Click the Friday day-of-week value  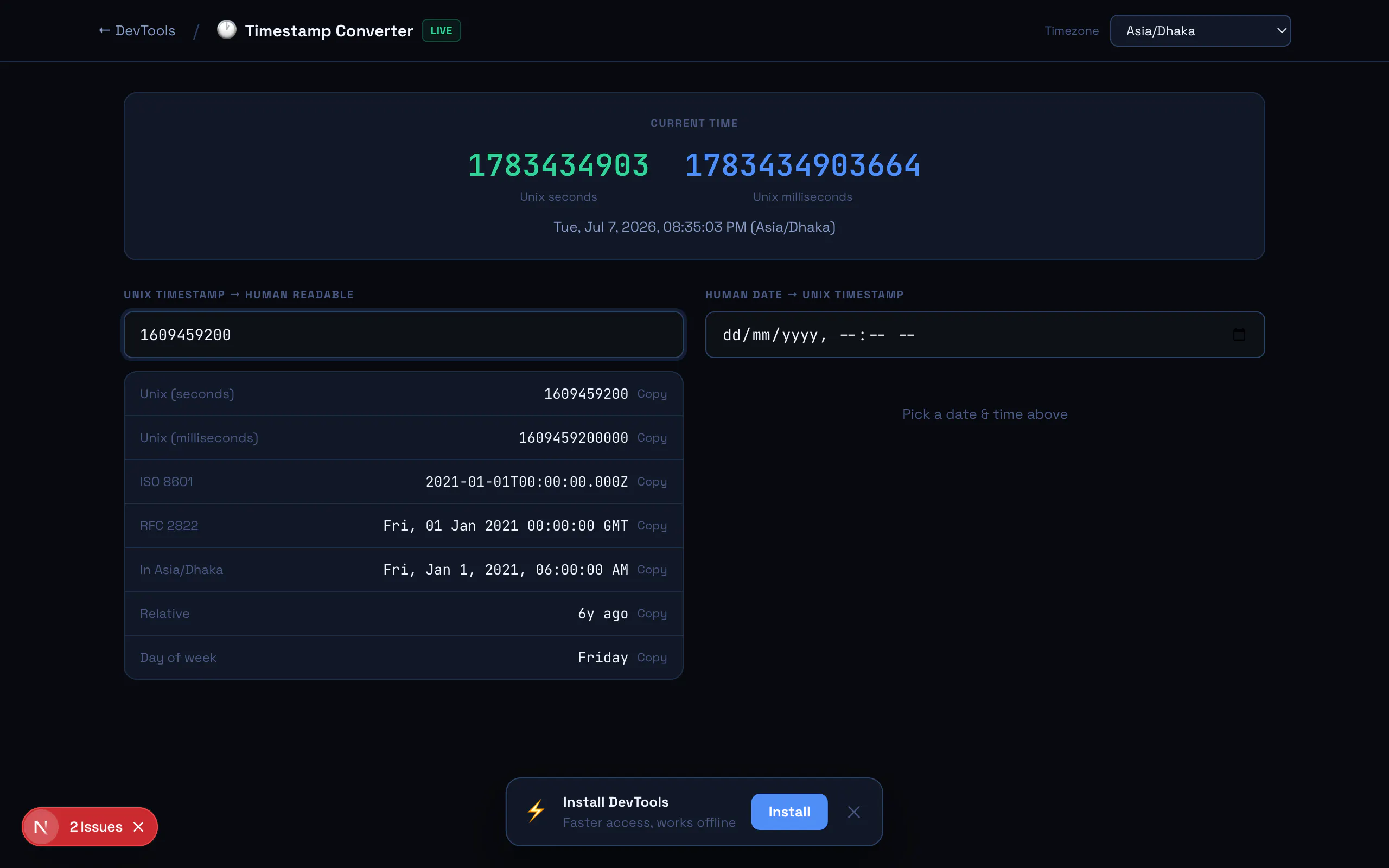603,658
